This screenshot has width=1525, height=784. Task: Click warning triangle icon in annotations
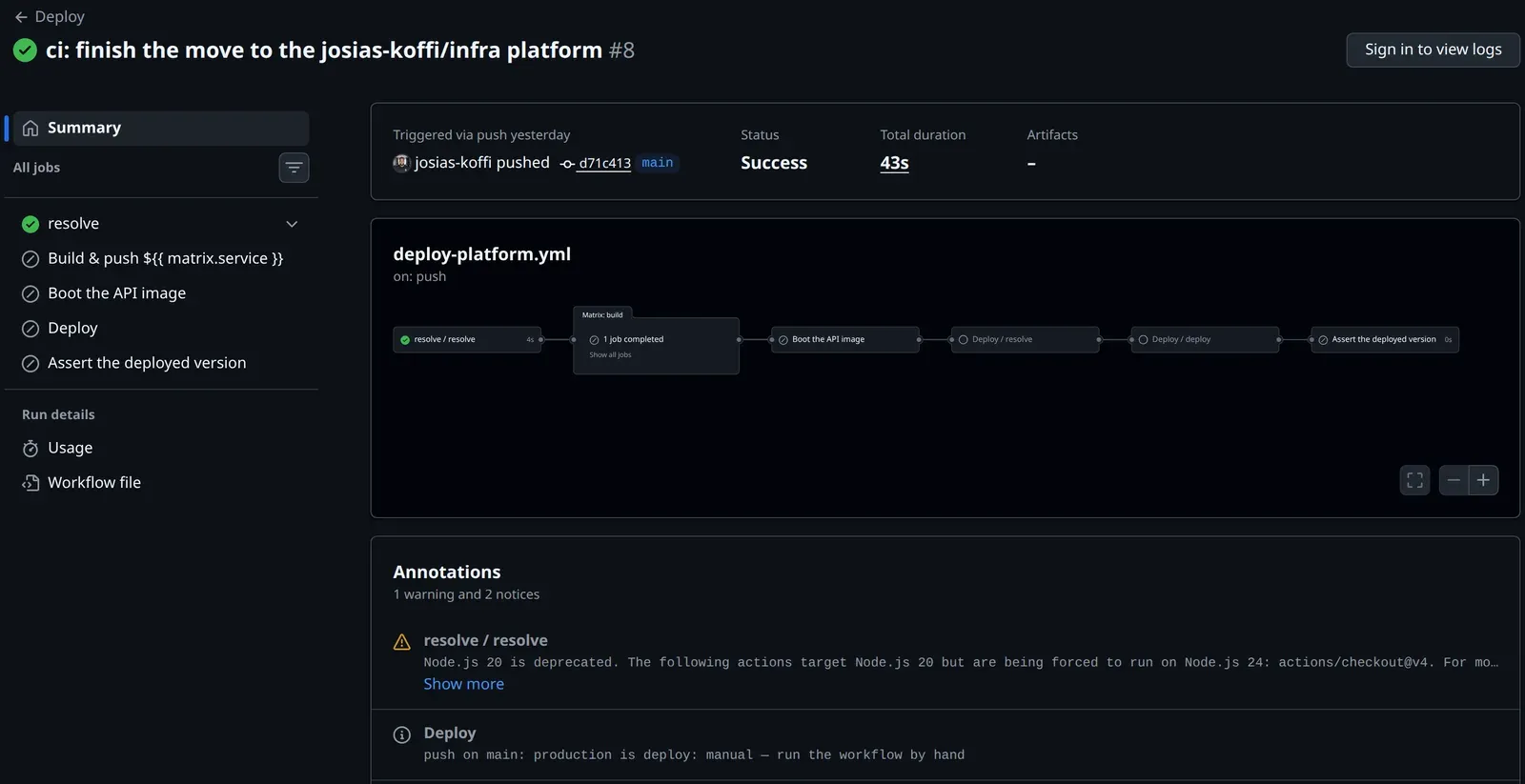coord(402,642)
